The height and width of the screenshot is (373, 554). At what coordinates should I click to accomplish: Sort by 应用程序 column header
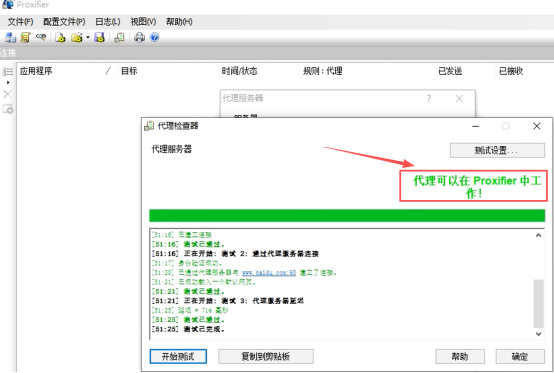pyautogui.click(x=36, y=71)
